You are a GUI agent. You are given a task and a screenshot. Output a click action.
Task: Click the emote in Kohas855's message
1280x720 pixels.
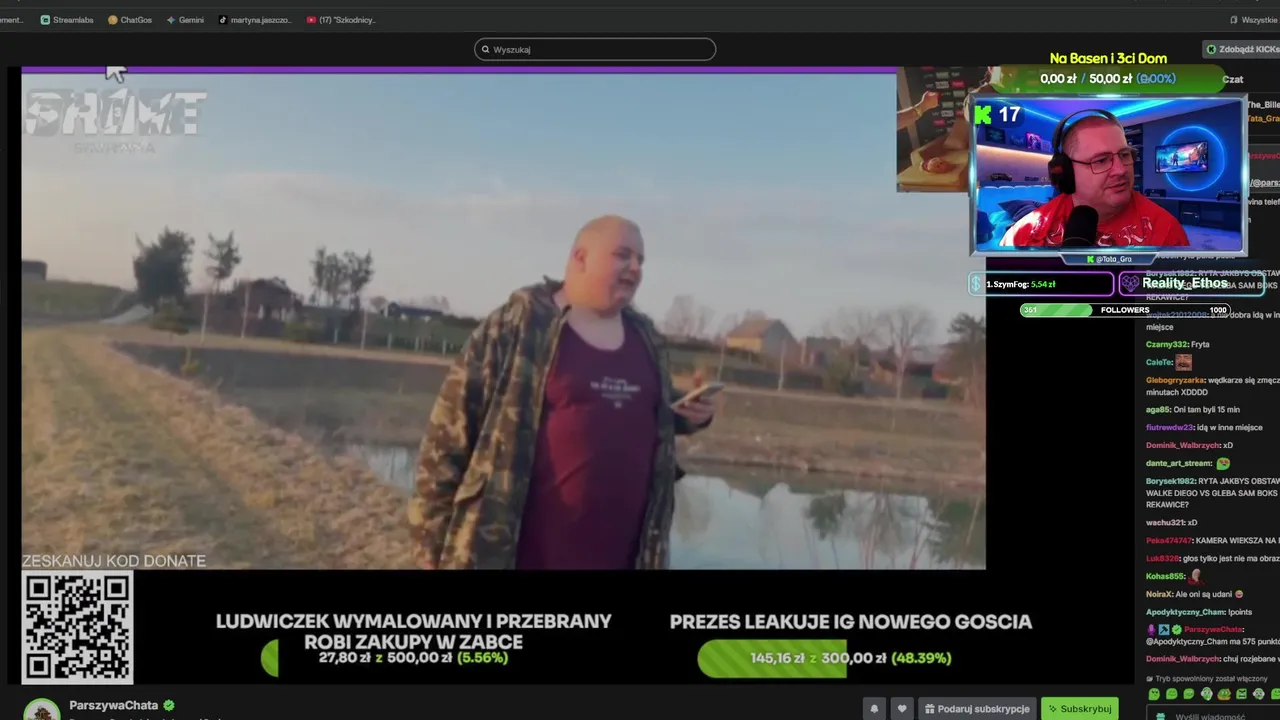[1196, 576]
